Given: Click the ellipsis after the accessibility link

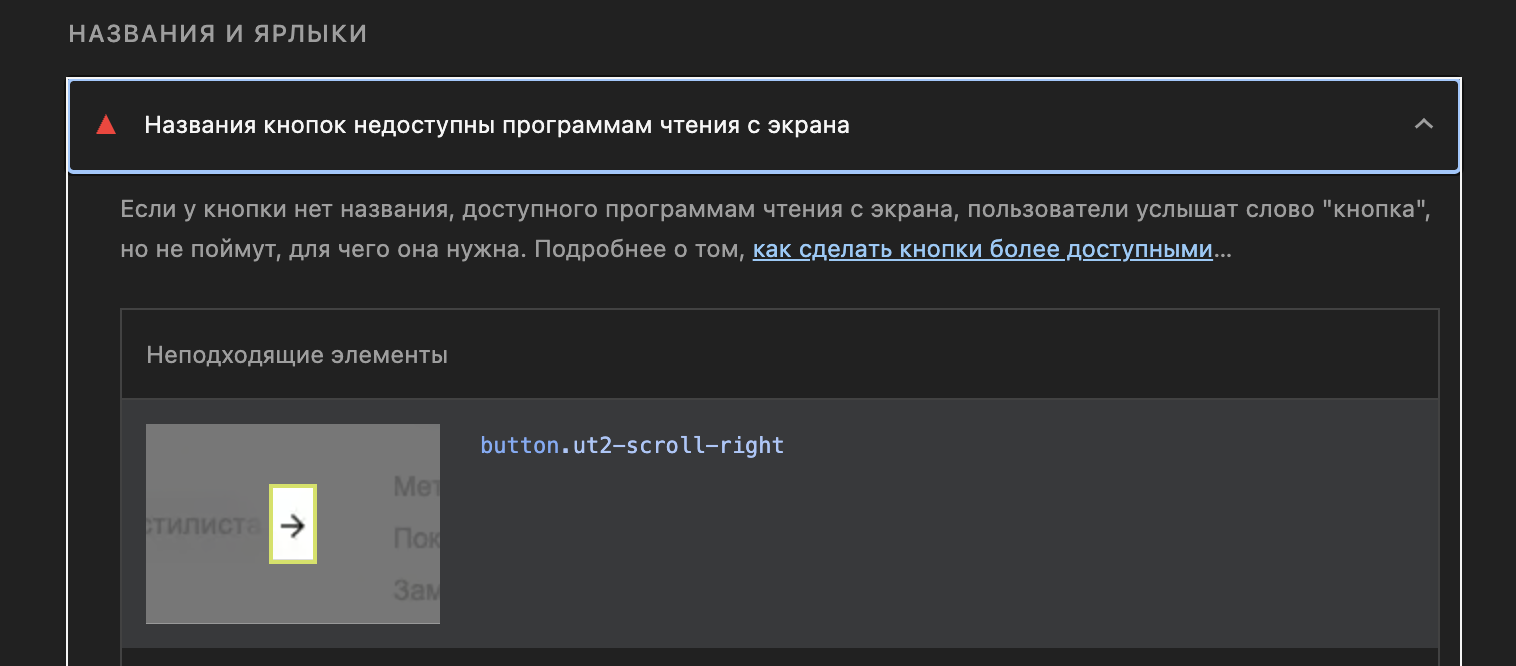Looking at the screenshot, I should click(x=1223, y=249).
